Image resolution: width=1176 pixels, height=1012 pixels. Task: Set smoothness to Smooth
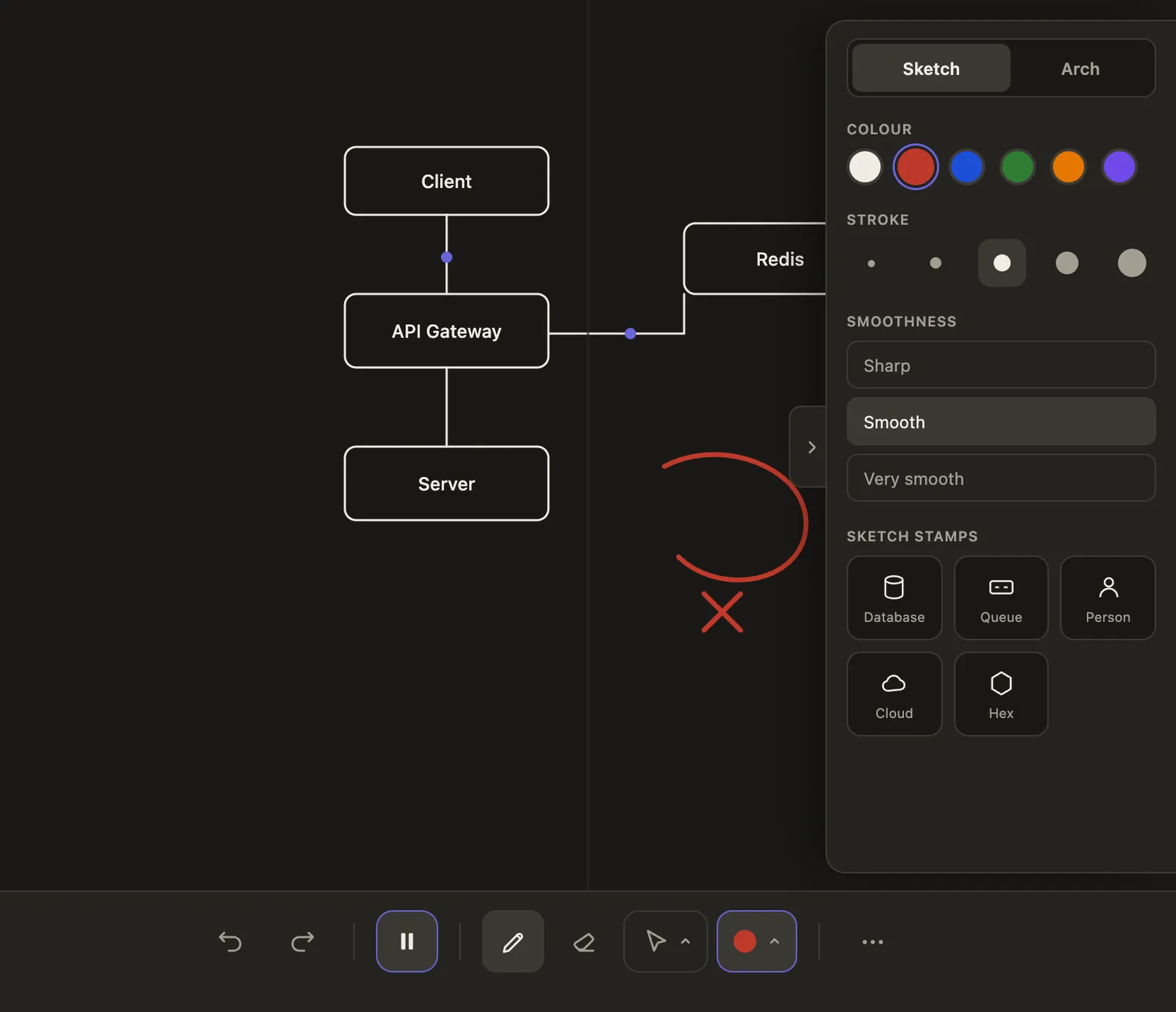pos(1001,422)
